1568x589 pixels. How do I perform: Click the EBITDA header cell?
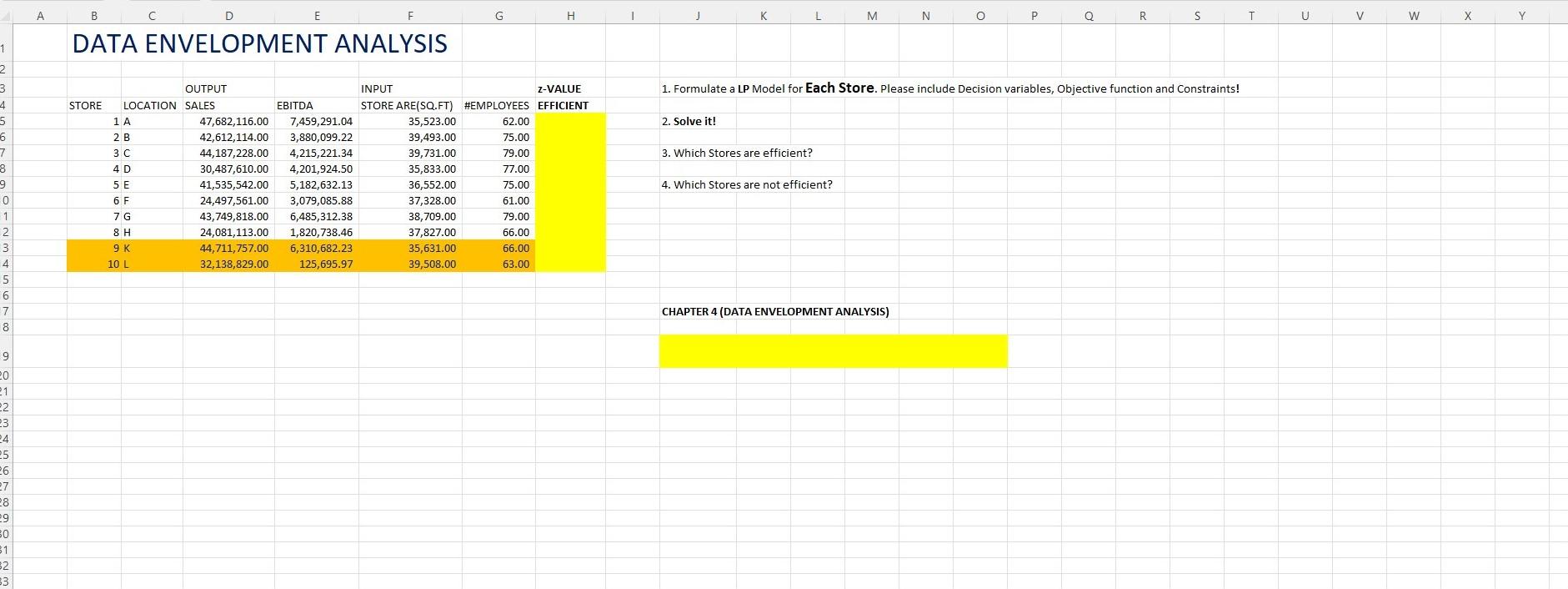295,105
